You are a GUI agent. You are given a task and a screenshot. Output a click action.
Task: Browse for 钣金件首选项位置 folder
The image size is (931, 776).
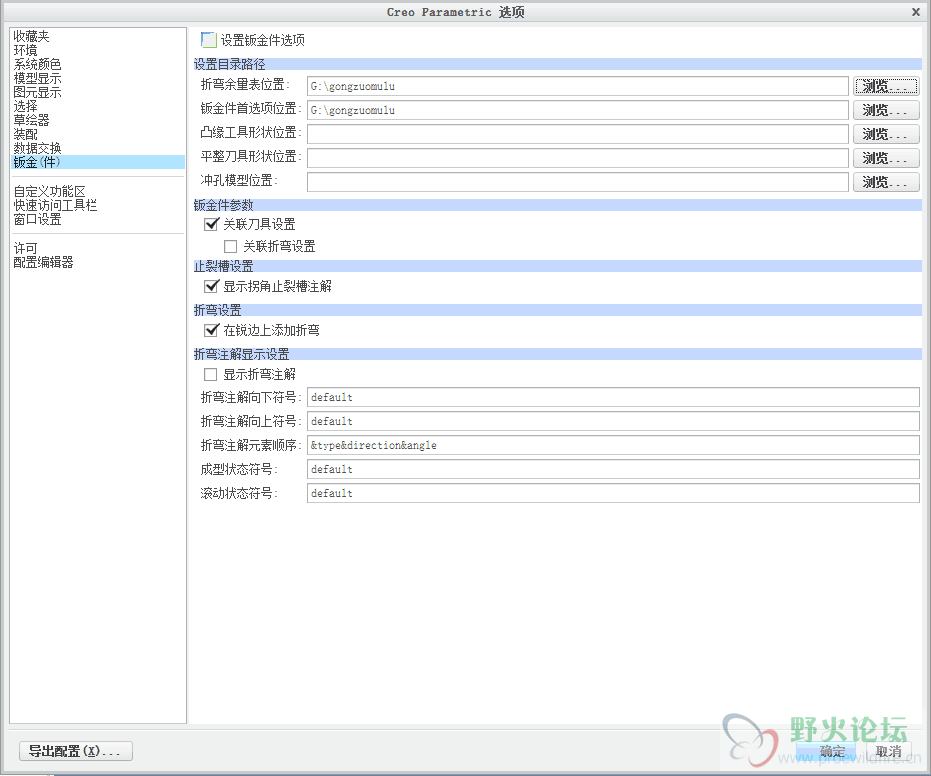pos(886,110)
